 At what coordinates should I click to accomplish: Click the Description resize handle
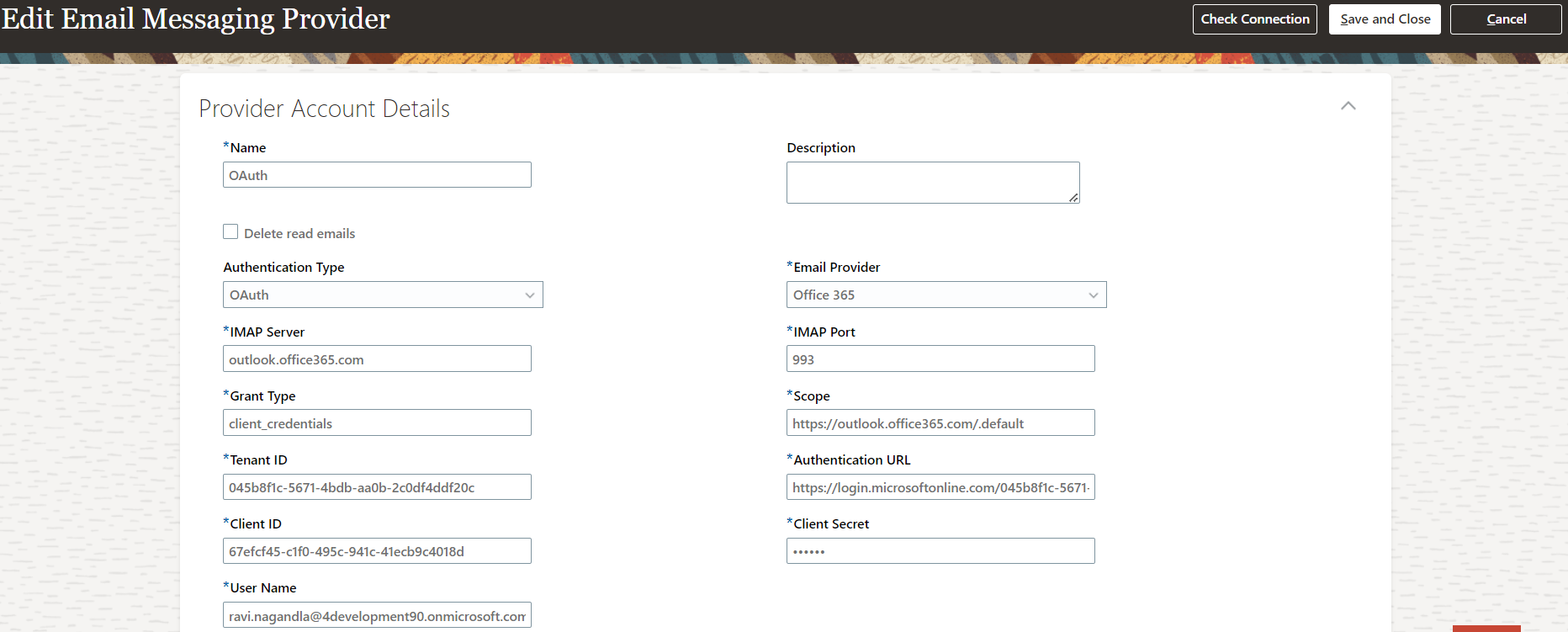point(1073,198)
